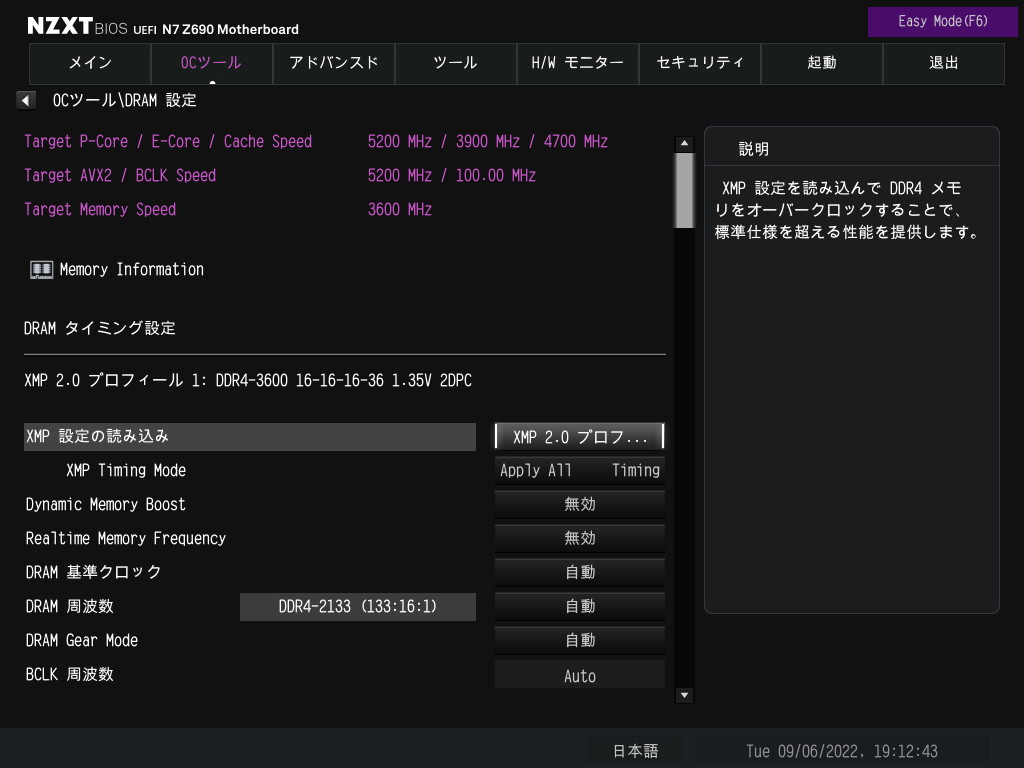The image size is (1024, 768).
Task: Click XMP 2.0 プロフィール 1 DDR4-3600 line
Action: [x=248, y=380]
